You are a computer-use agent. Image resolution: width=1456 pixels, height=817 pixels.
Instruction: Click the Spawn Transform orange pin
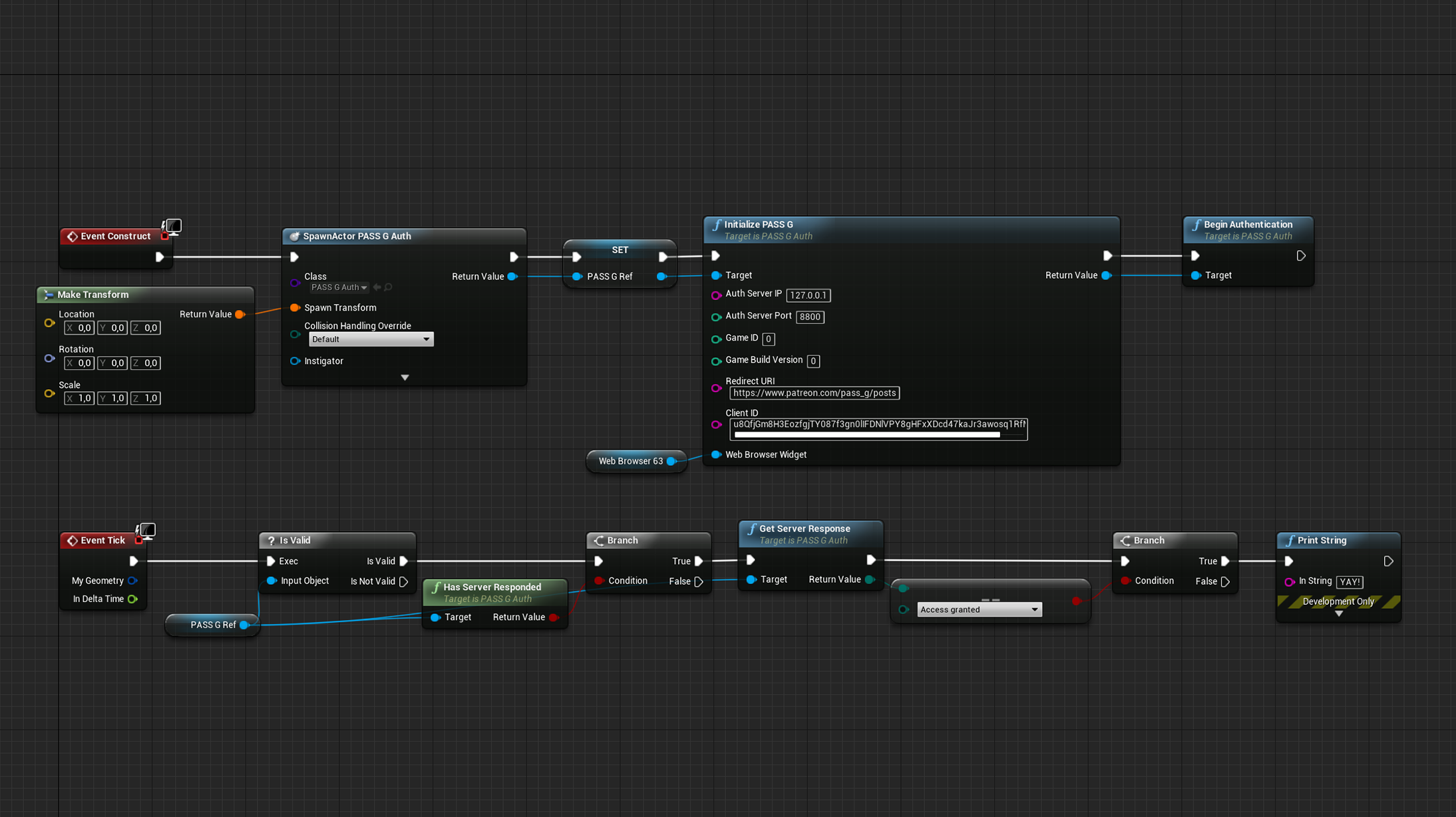click(x=295, y=307)
